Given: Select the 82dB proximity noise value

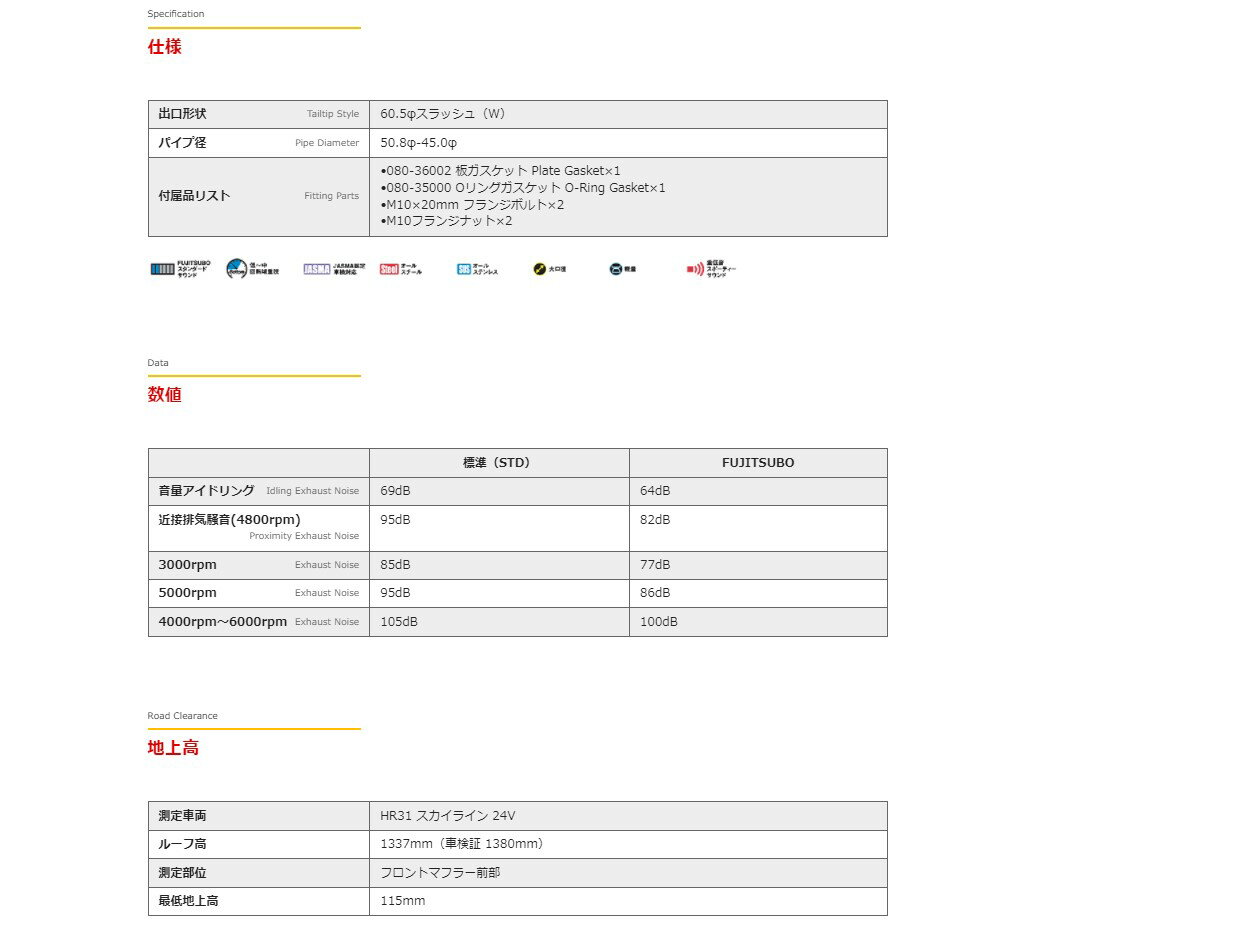Looking at the screenshot, I should click(x=655, y=520).
